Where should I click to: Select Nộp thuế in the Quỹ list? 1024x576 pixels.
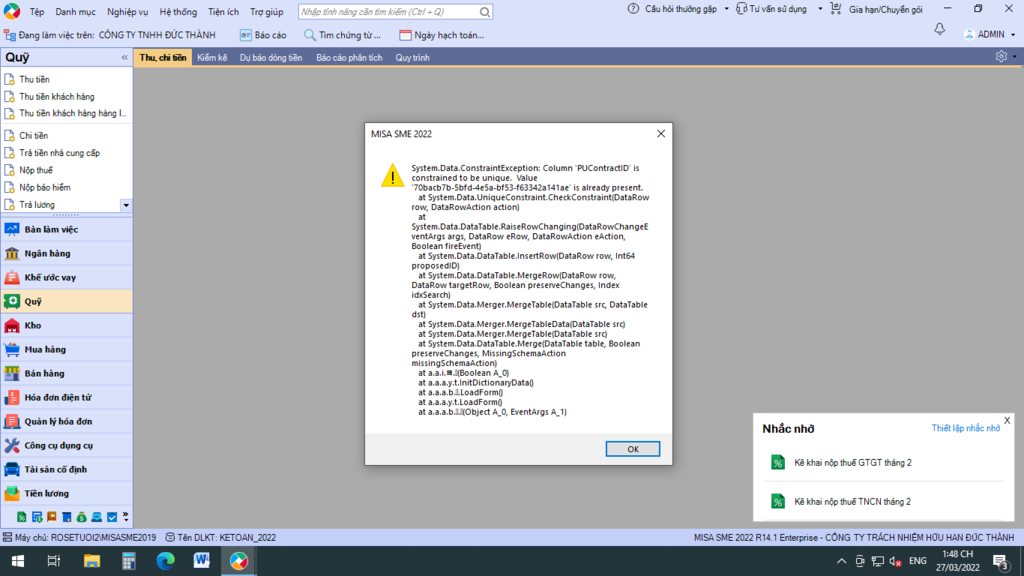(36, 170)
